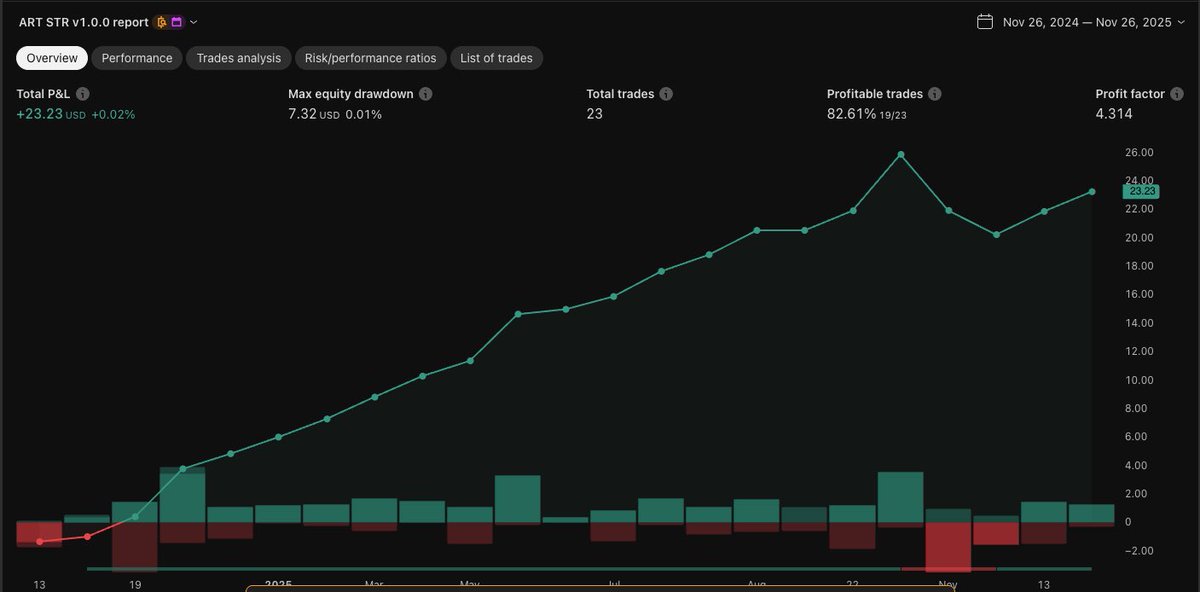Select the Overview tab

pyautogui.click(x=51, y=57)
